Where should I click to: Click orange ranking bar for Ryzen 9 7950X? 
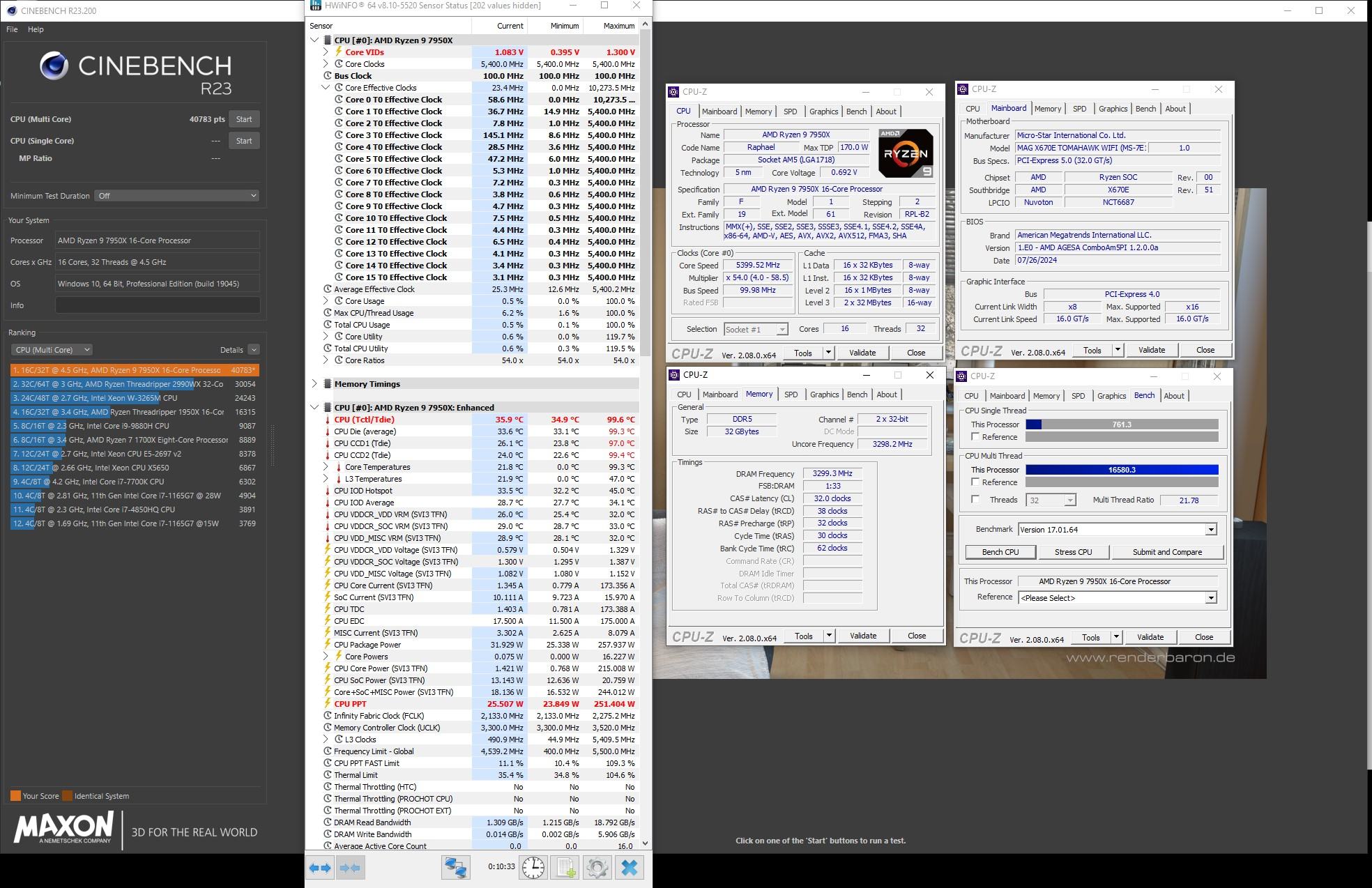click(x=135, y=370)
